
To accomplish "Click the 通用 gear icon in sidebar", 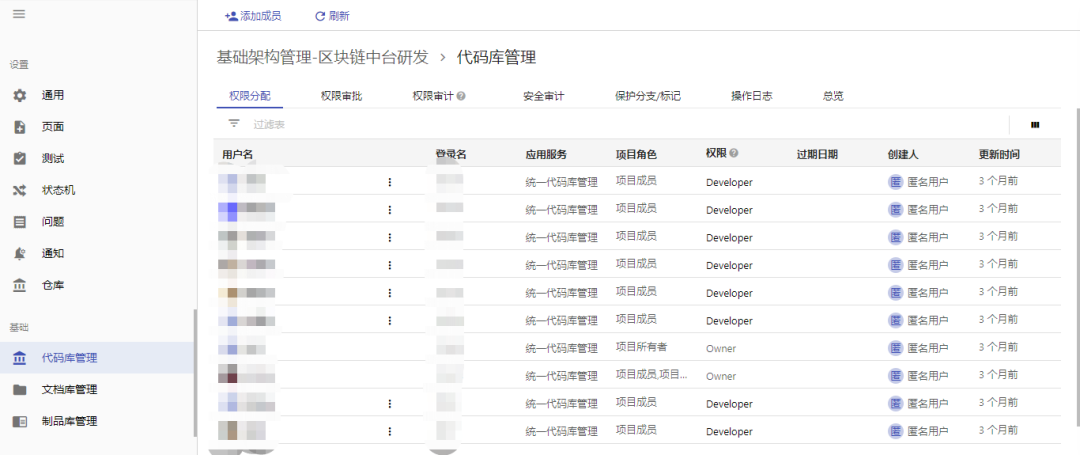I will click(x=20, y=96).
